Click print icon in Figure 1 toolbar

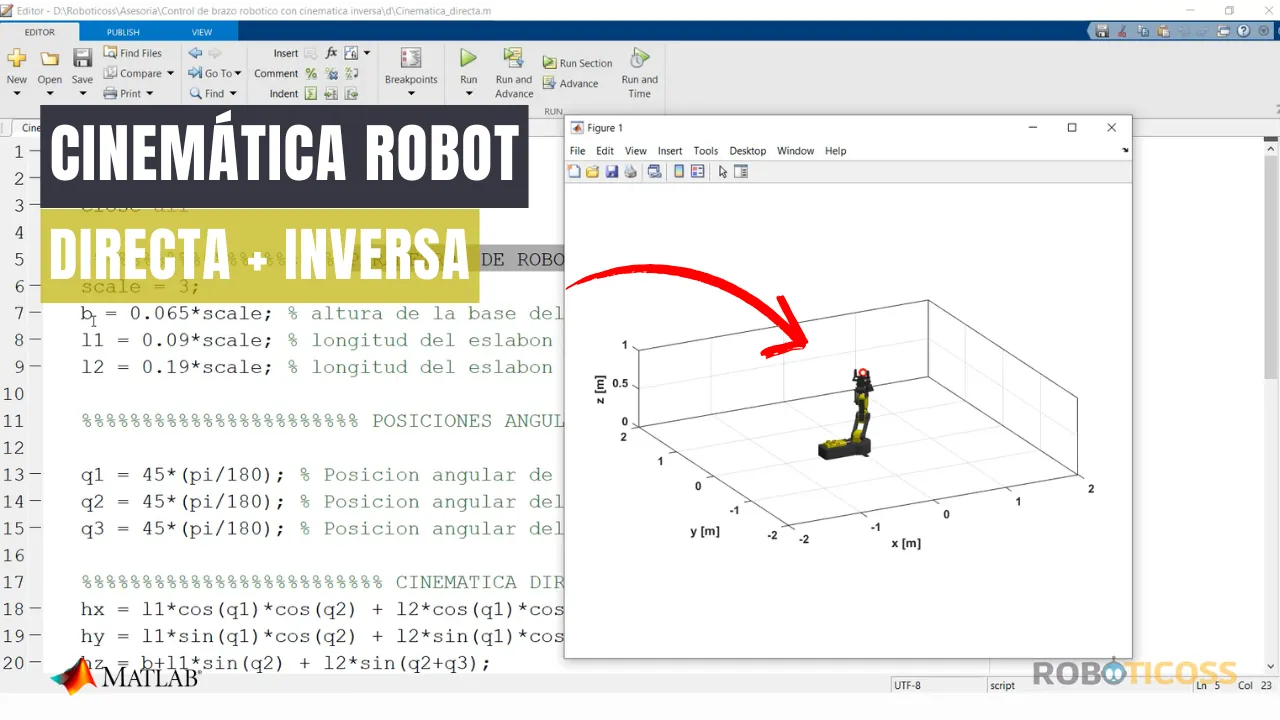[x=630, y=172]
